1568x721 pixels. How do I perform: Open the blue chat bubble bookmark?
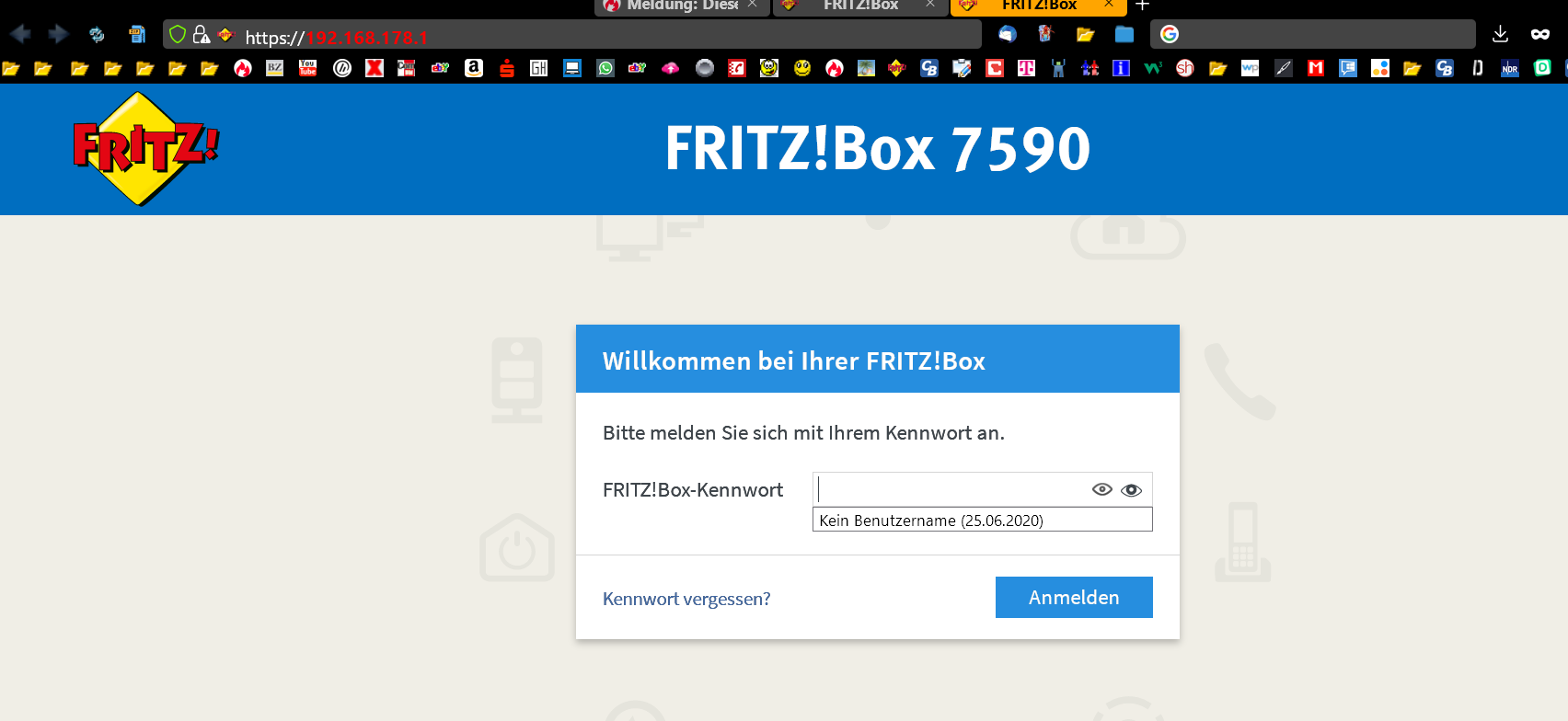[x=1348, y=68]
